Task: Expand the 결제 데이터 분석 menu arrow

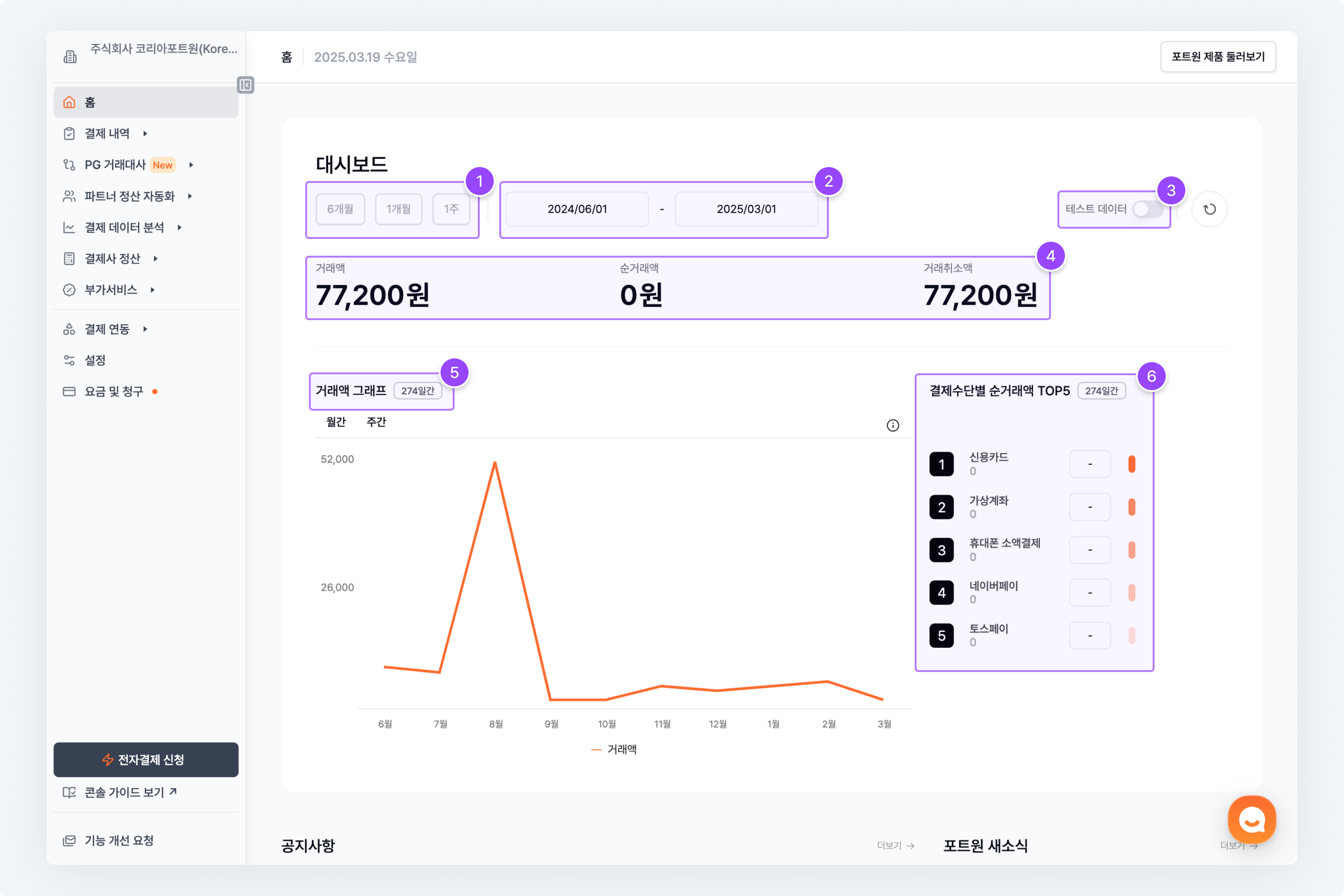Action: [179, 227]
